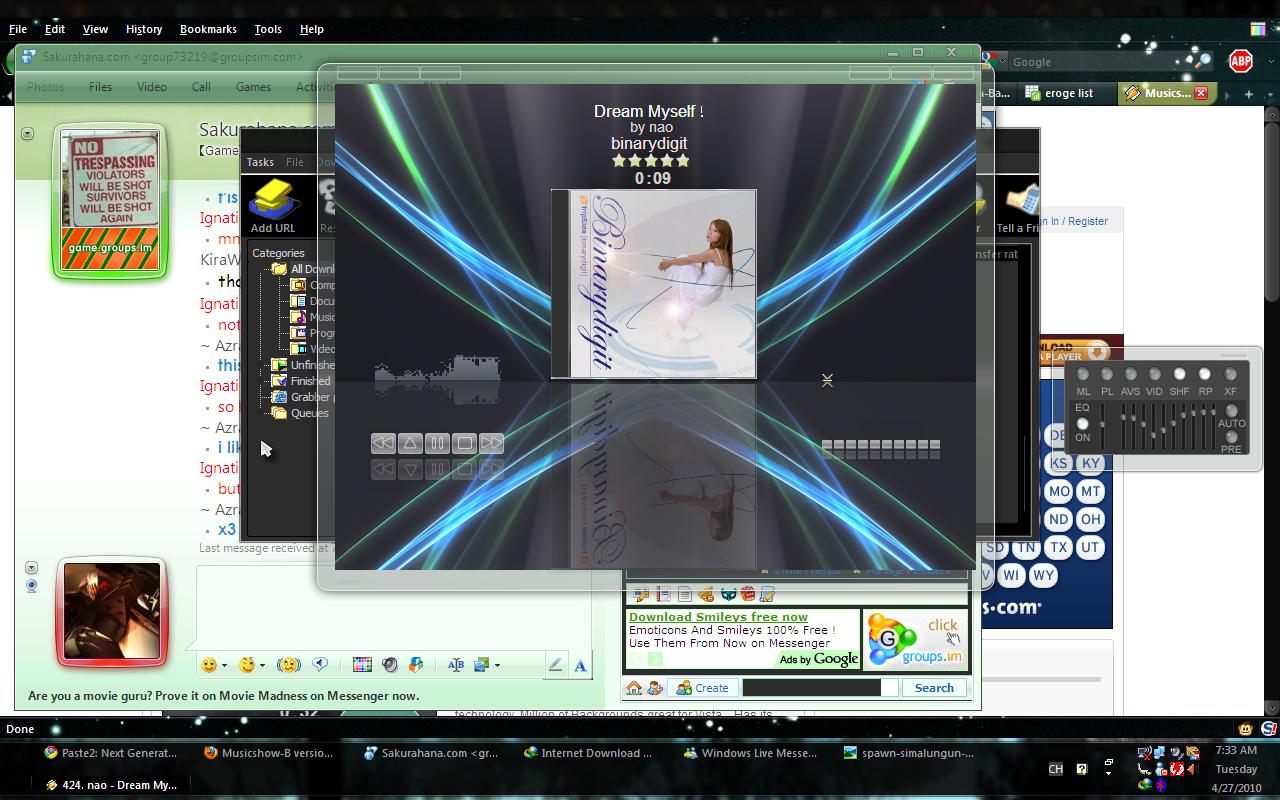Viewport: 1280px width, 800px height.
Task: Open the File menu in Firefox
Action: pos(18,29)
